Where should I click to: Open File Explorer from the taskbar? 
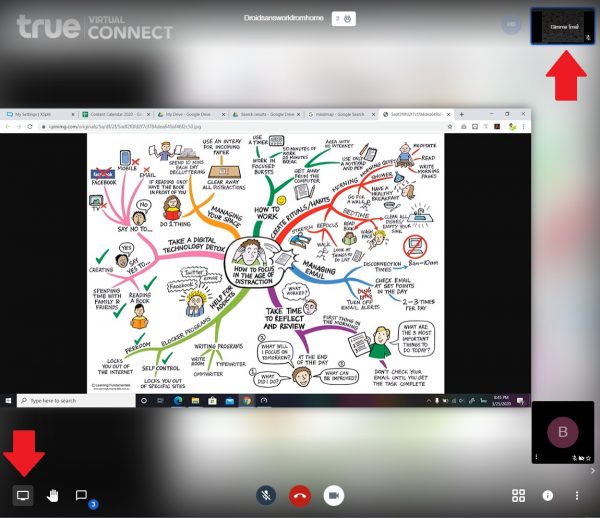(x=195, y=401)
